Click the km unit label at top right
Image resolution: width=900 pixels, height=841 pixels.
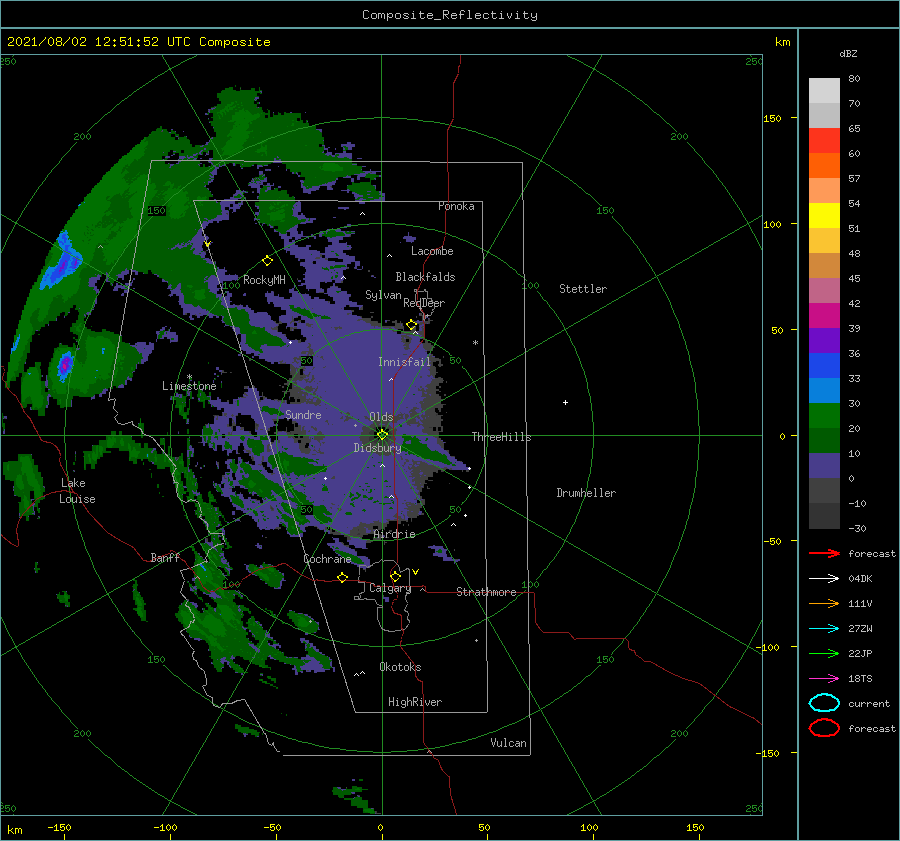(x=782, y=42)
